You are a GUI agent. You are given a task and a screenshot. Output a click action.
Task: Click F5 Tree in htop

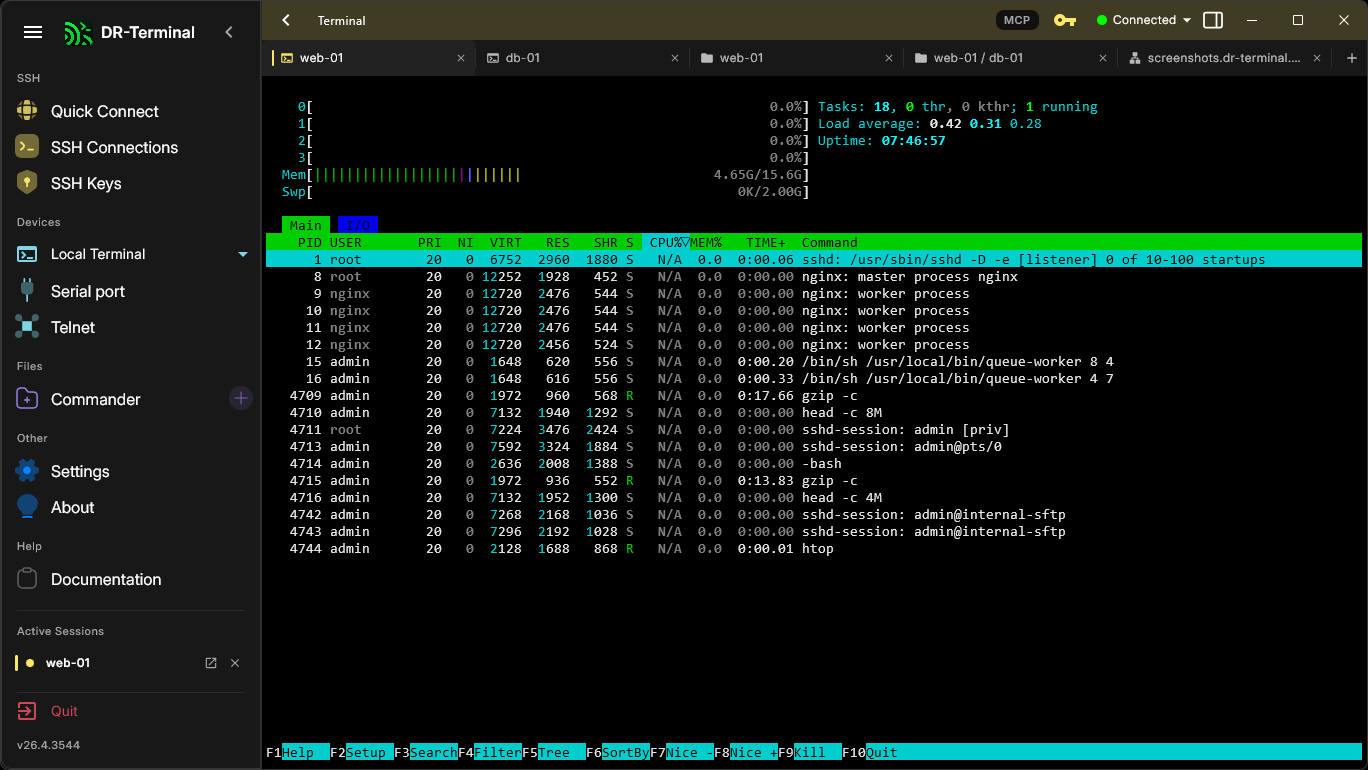pyautogui.click(x=554, y=752)
